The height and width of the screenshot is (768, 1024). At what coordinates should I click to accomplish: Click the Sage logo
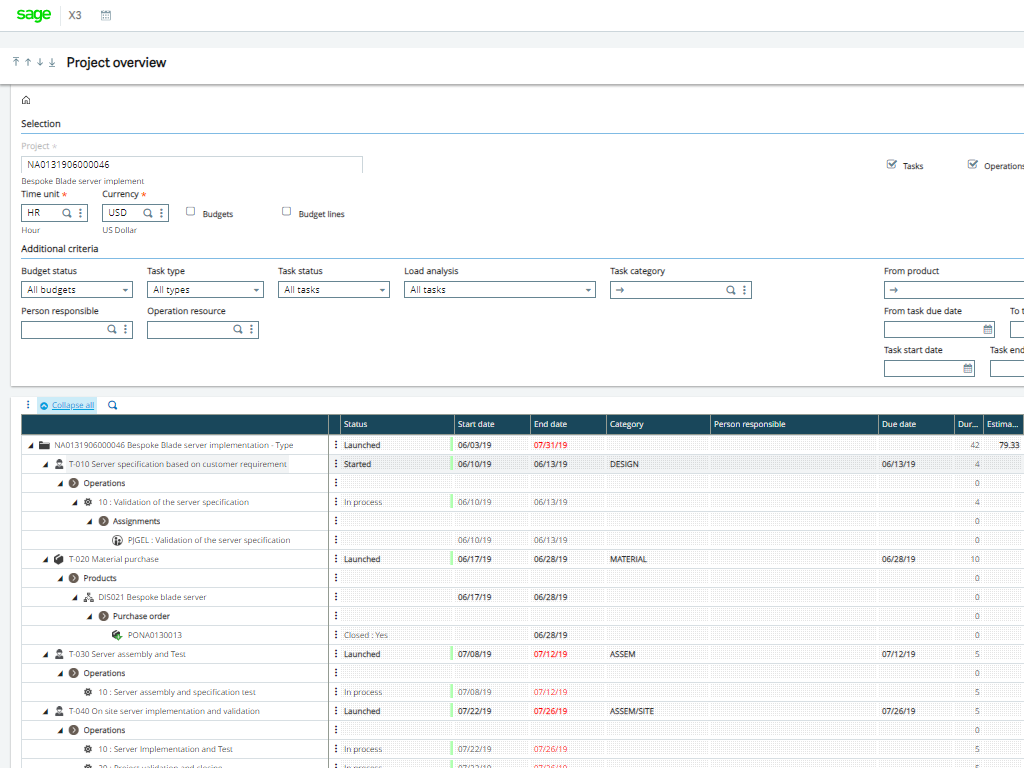33,15
